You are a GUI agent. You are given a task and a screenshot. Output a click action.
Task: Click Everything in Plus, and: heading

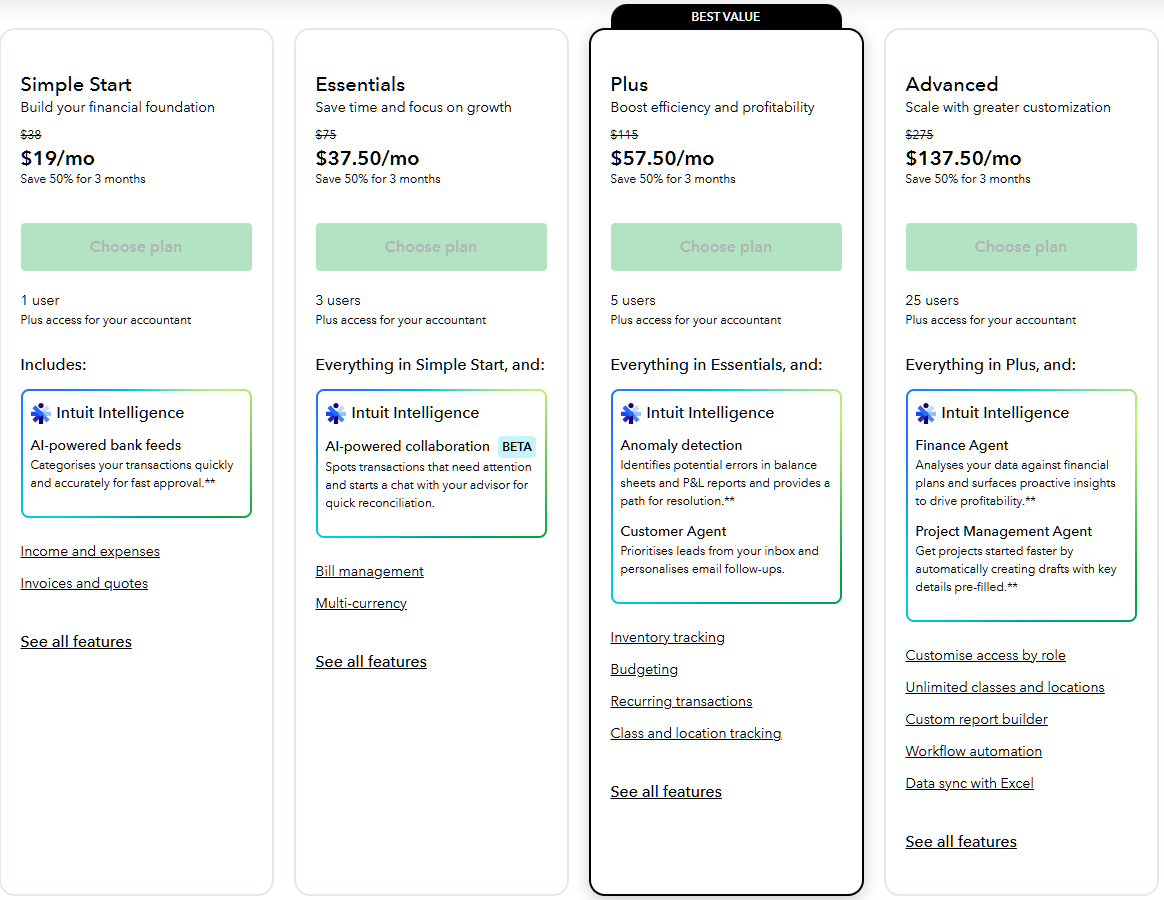990,365
